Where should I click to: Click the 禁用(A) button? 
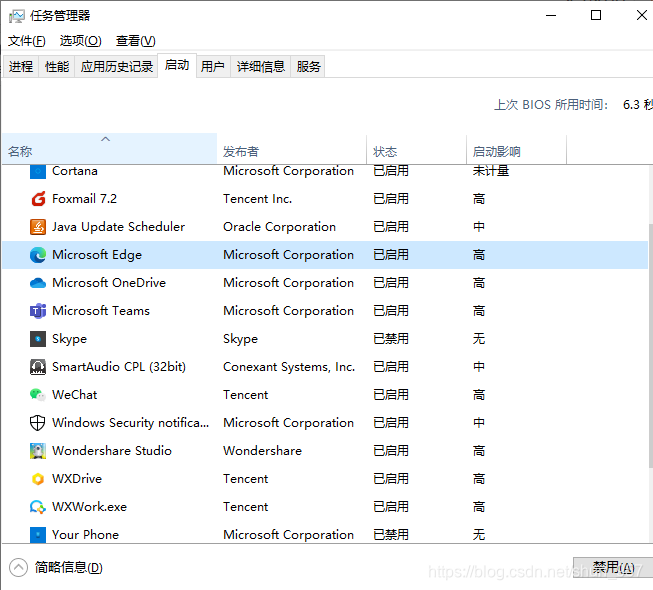point(613,568)
